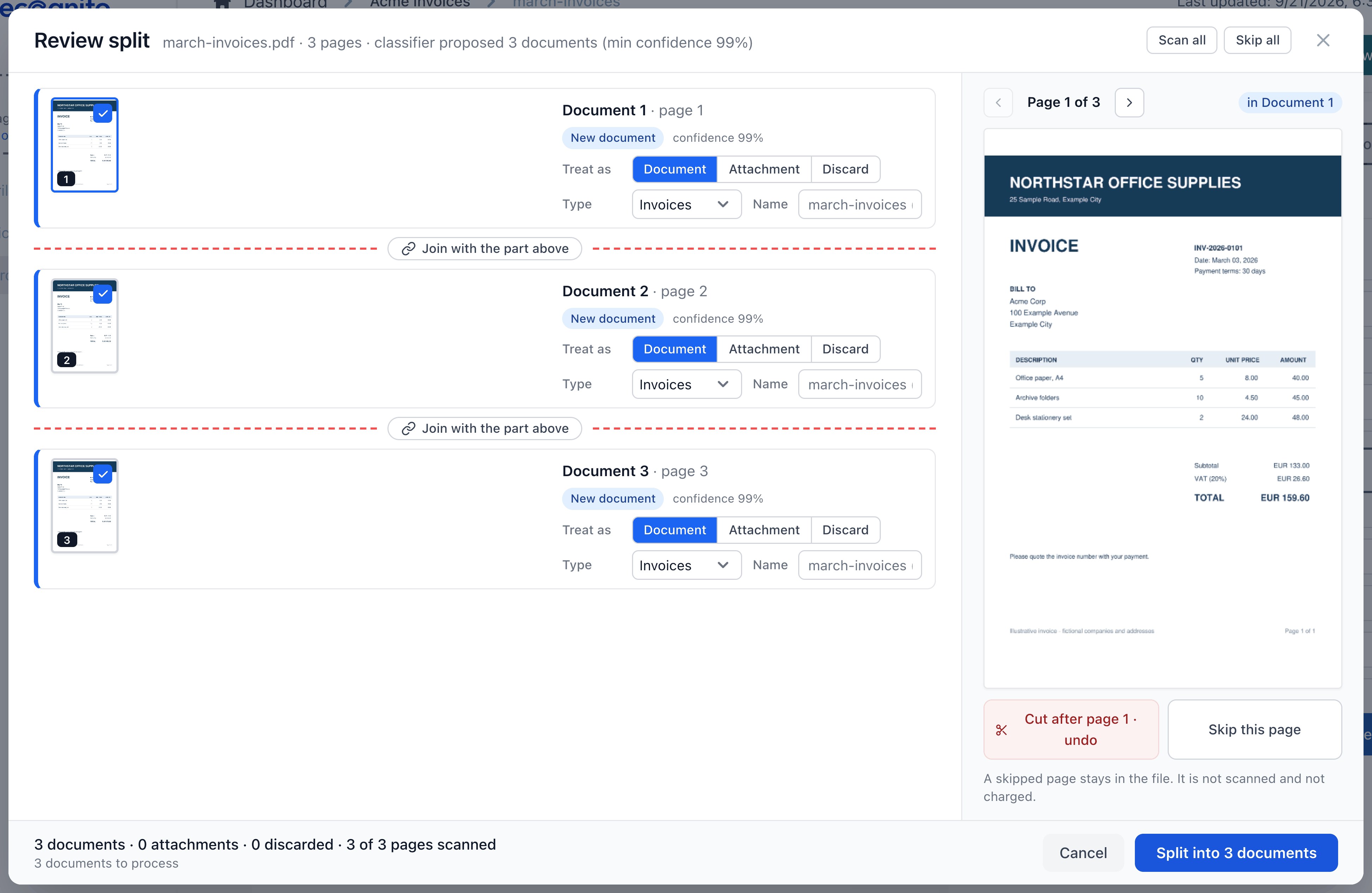This screenshot has width=1372, height=893.
Task: Click Split into 3 documents
Action: 1236,853
